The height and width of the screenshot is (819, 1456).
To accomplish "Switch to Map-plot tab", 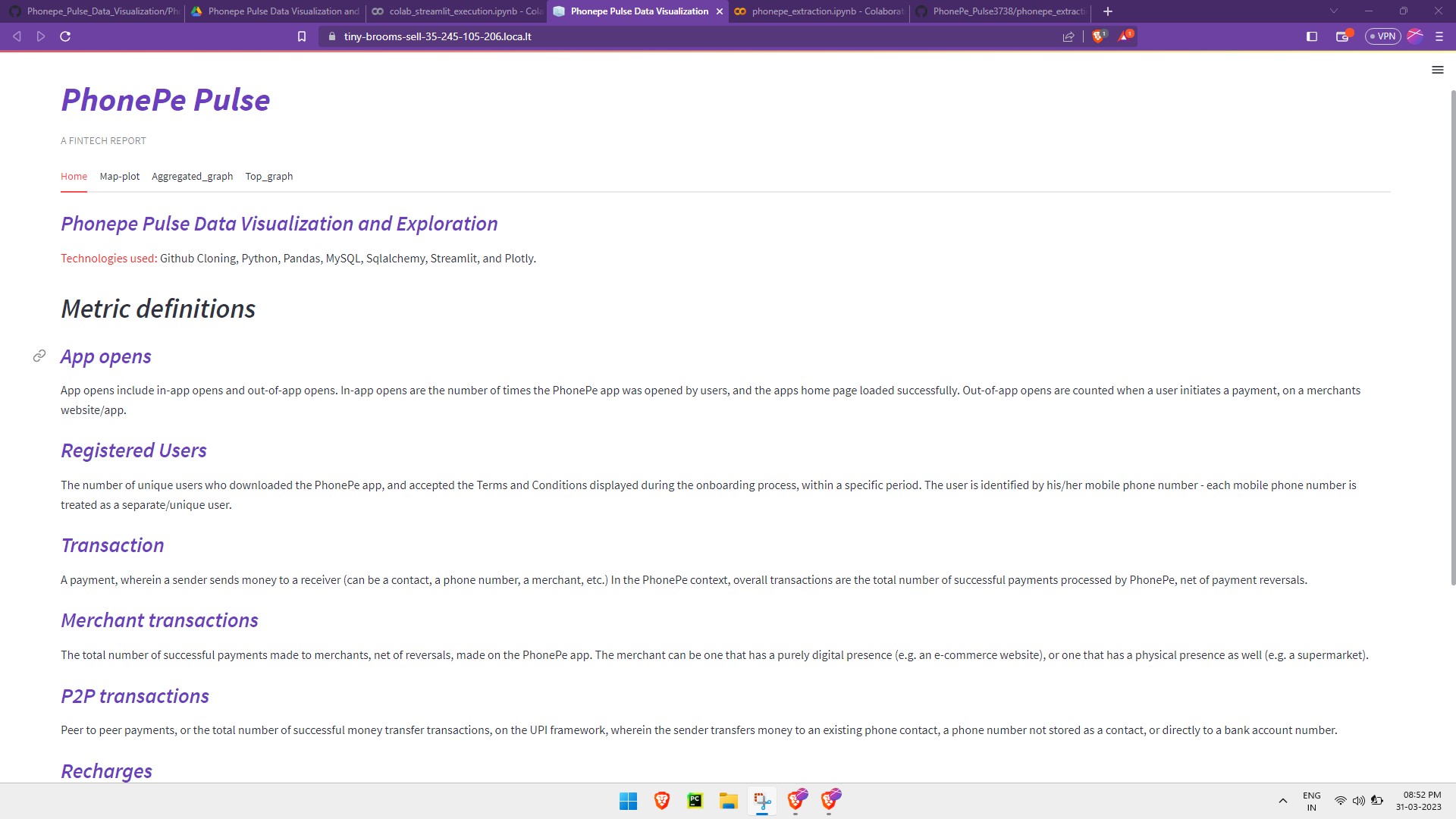I will [x=119, y=177].
